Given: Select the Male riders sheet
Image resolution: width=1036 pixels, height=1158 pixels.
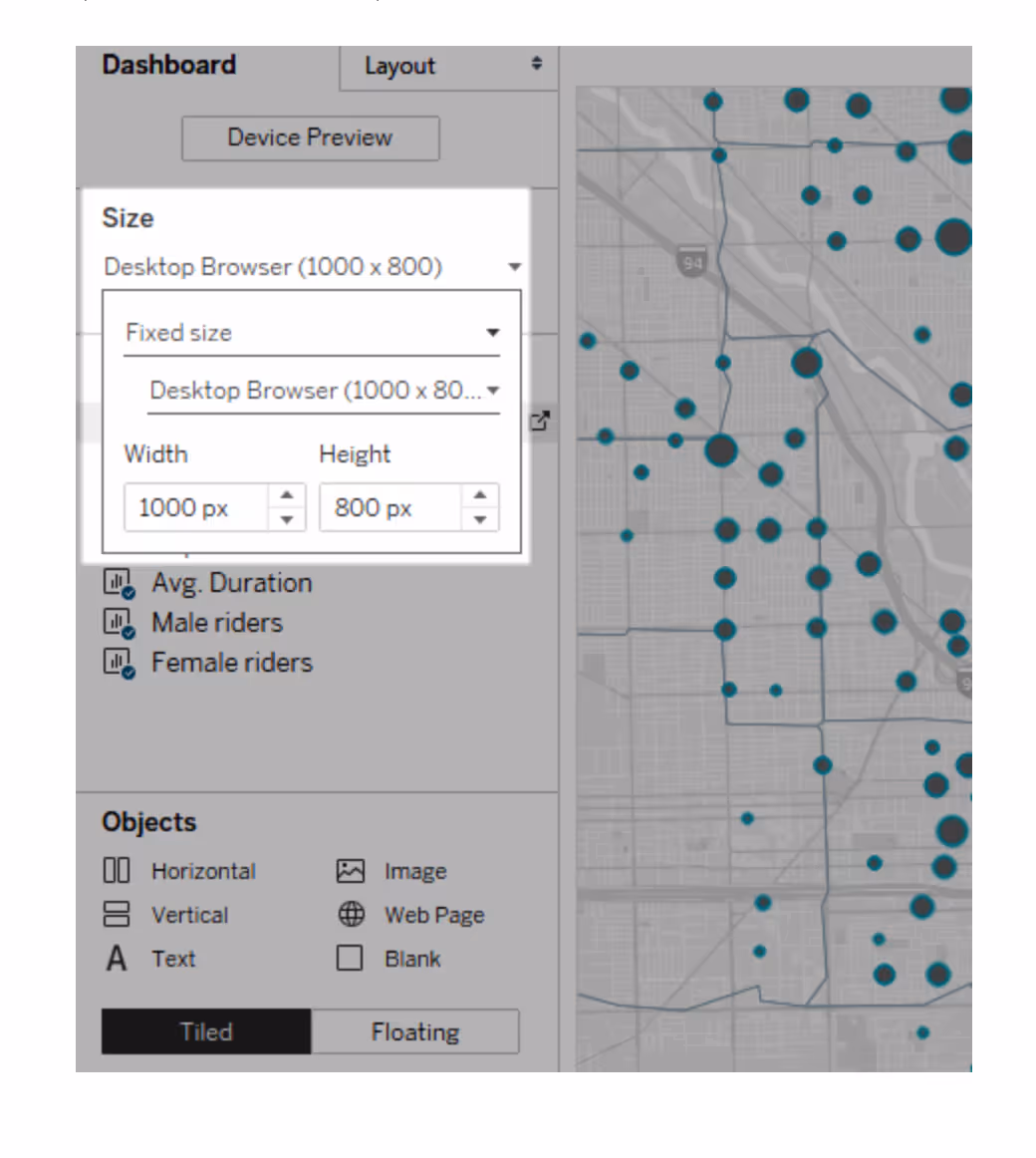Looking at the screenshot, I should pyautogui.click(x=217, y=623).
